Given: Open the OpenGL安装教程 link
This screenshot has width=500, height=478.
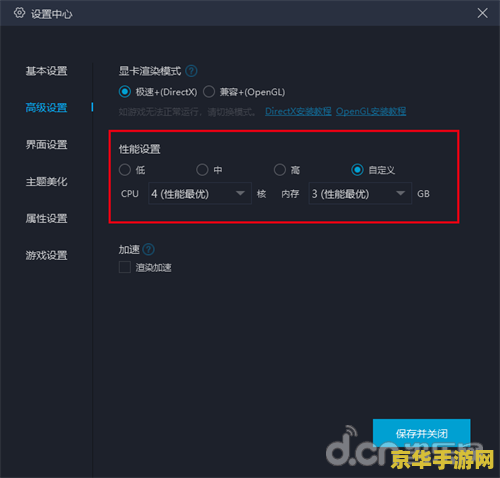Looking at the screenshot, I should [371, 111].
